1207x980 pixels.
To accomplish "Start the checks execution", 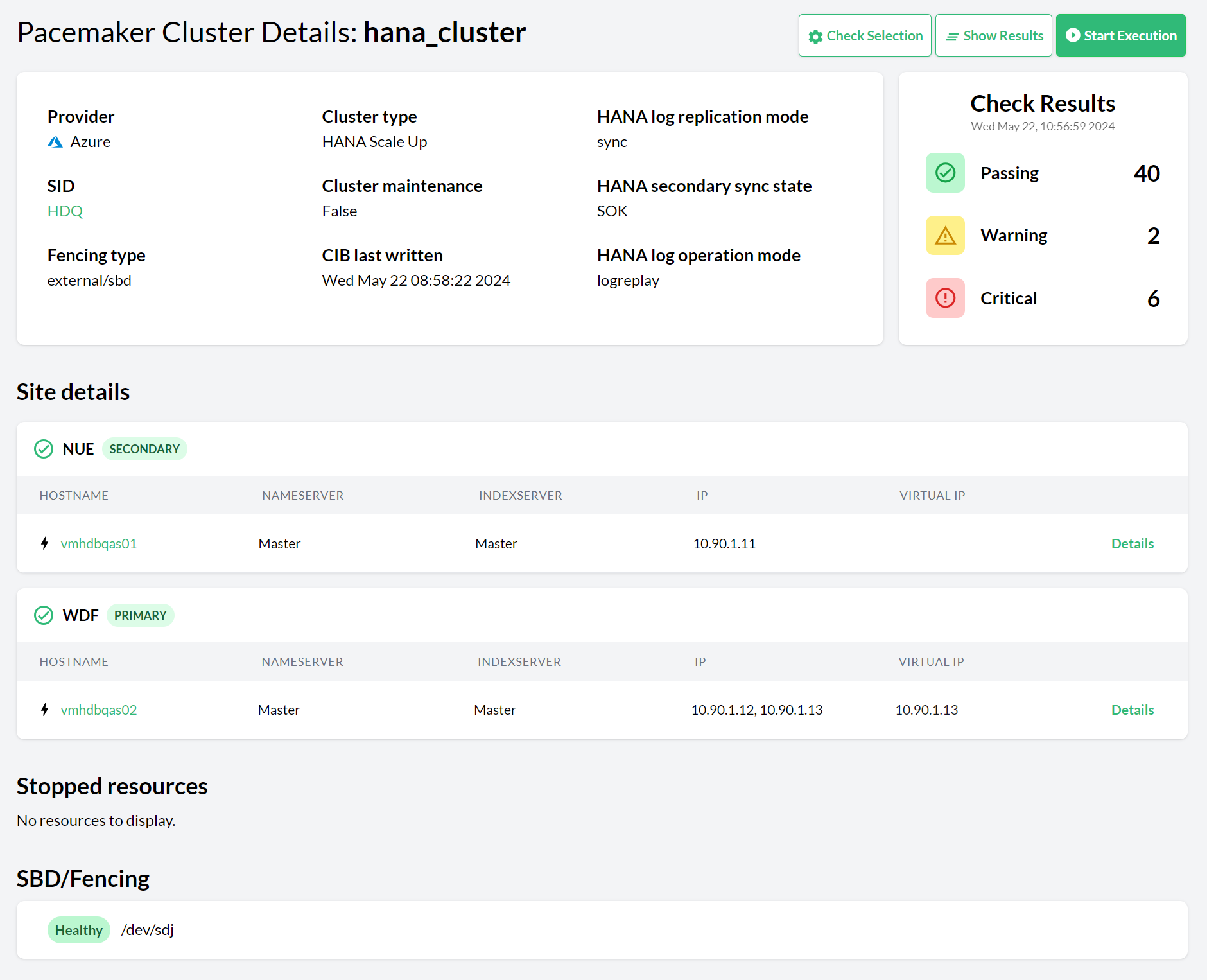I will pyautogui.click(x=1120, y=35).
